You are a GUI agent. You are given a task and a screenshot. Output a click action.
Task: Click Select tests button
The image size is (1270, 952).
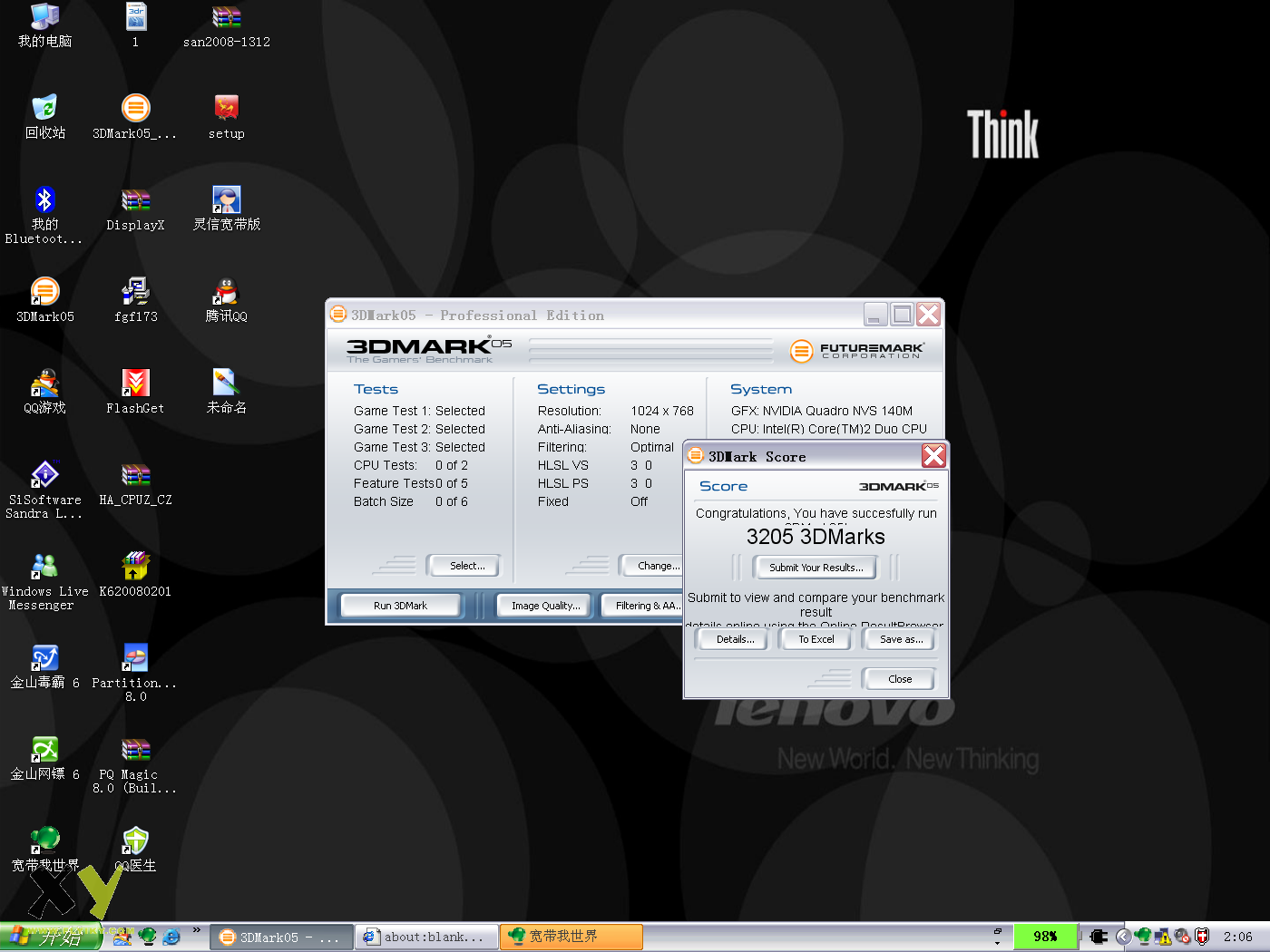click(466, 566)
